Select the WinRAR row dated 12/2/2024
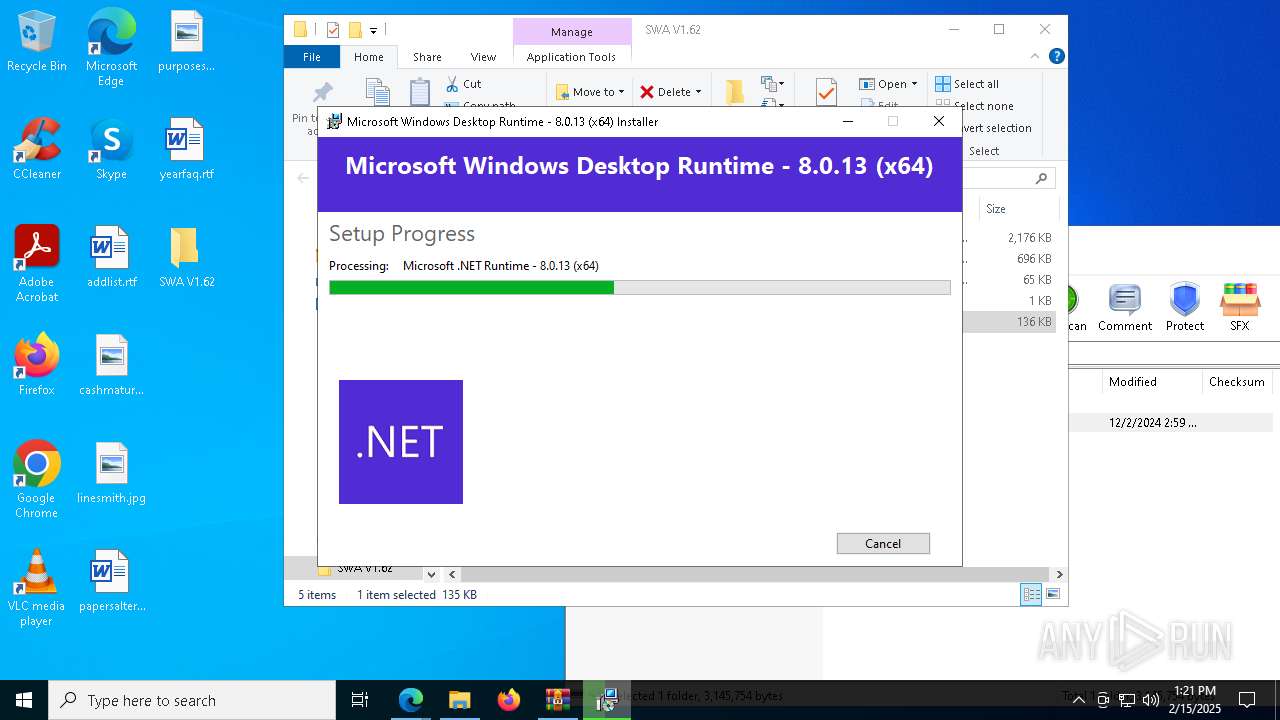This screenshot has height=720, width=1280. point(1171,423)
